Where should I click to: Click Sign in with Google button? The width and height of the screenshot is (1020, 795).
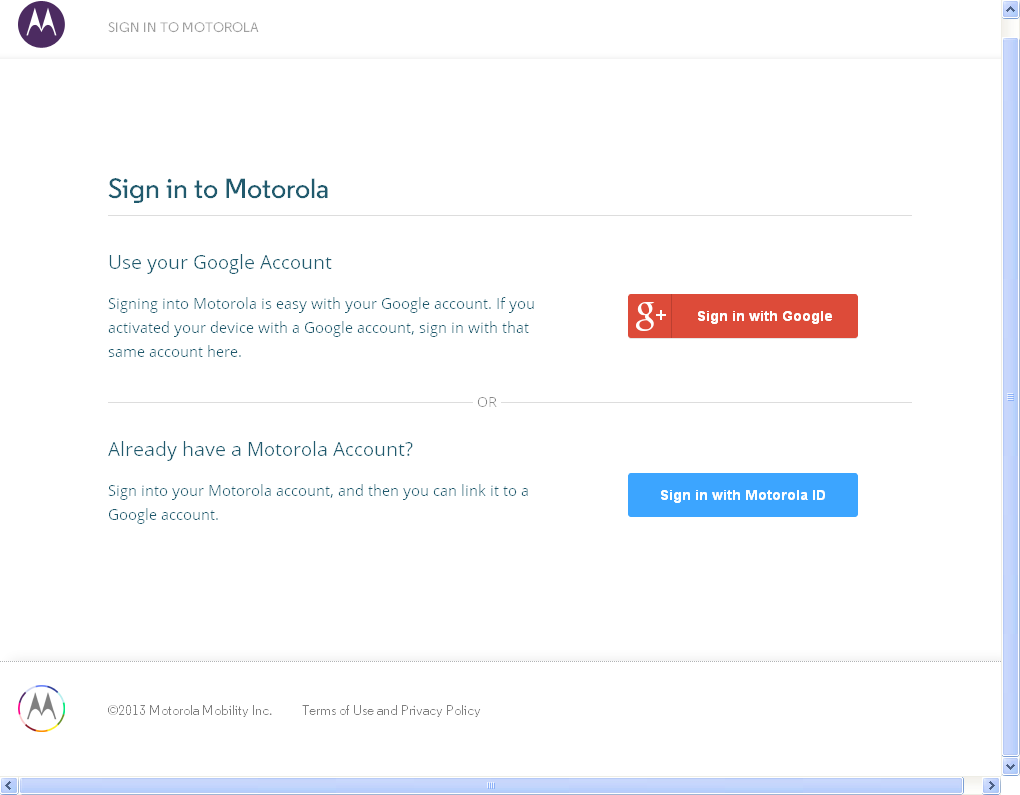pyautogui.click(x=742, y=316)
